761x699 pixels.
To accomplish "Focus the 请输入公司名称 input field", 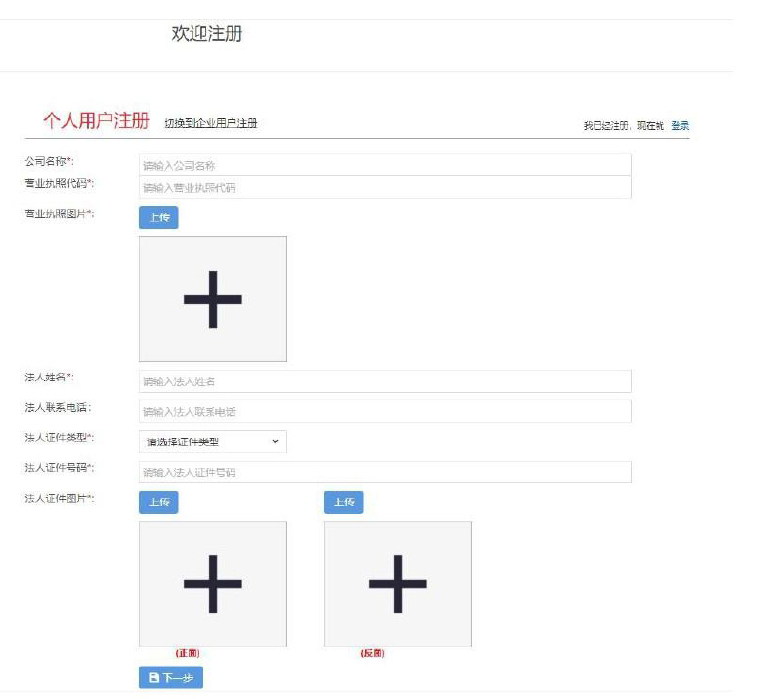I will (385, 165).
